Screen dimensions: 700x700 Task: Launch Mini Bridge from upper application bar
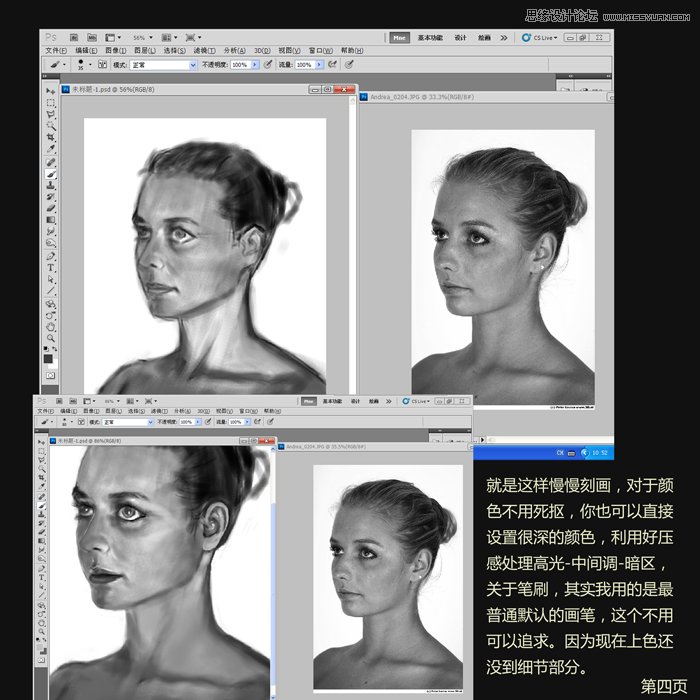click(92, 38)
